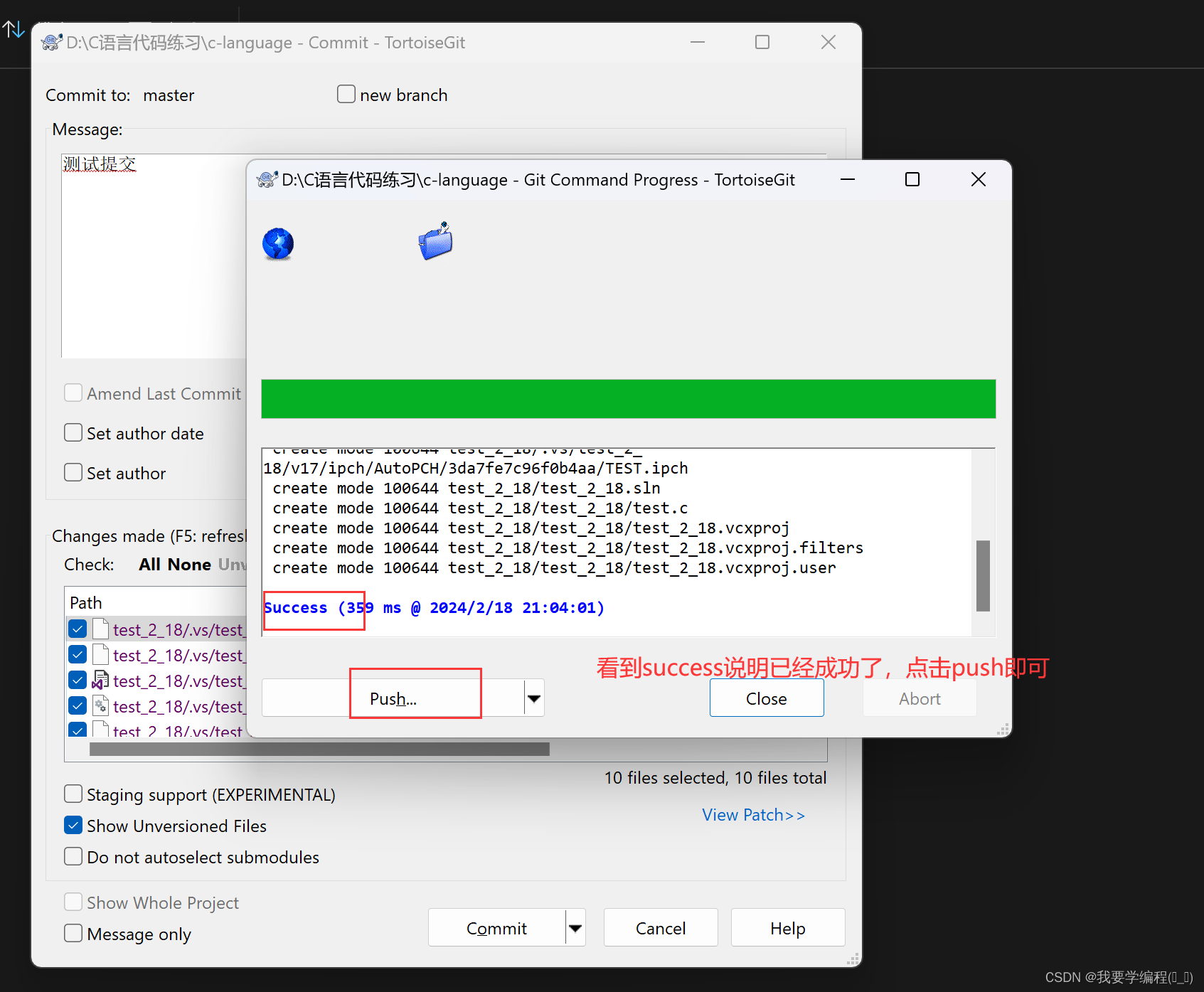1204x992 pixels.
Task: Click the log output vertical scrollbar thumb
Action: coord(984,576)
